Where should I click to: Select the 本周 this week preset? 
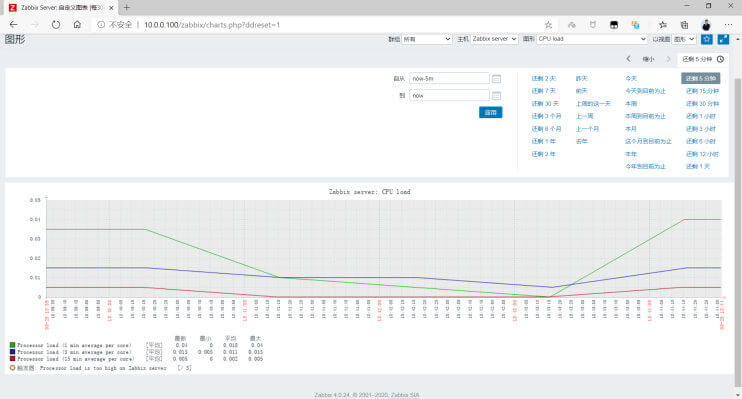pyautogui.click(x=631, y=104)
